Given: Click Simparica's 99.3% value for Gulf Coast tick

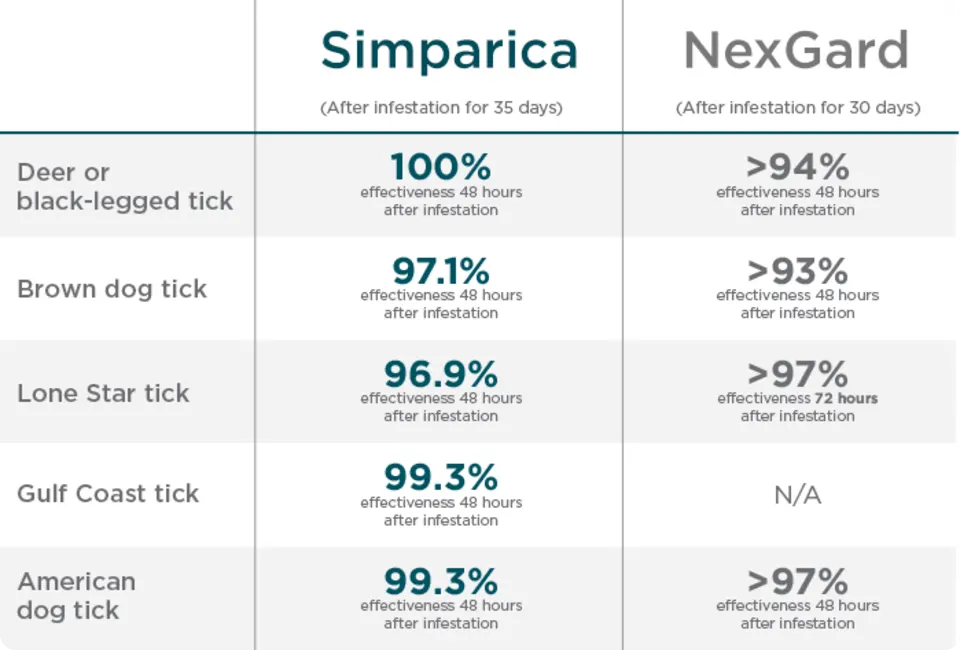Looking at the screenshot, I should tap(441, 477).
